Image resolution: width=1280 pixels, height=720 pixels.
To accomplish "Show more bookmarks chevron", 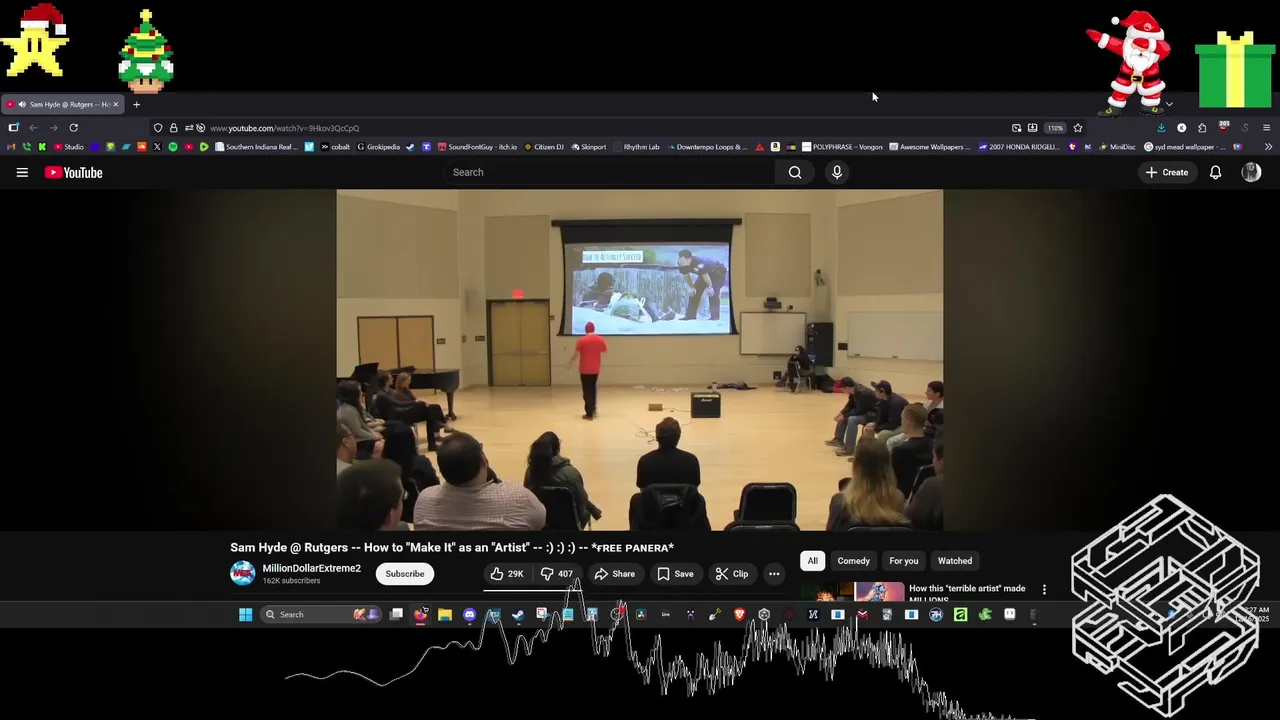I will (x=1268, y=147).
